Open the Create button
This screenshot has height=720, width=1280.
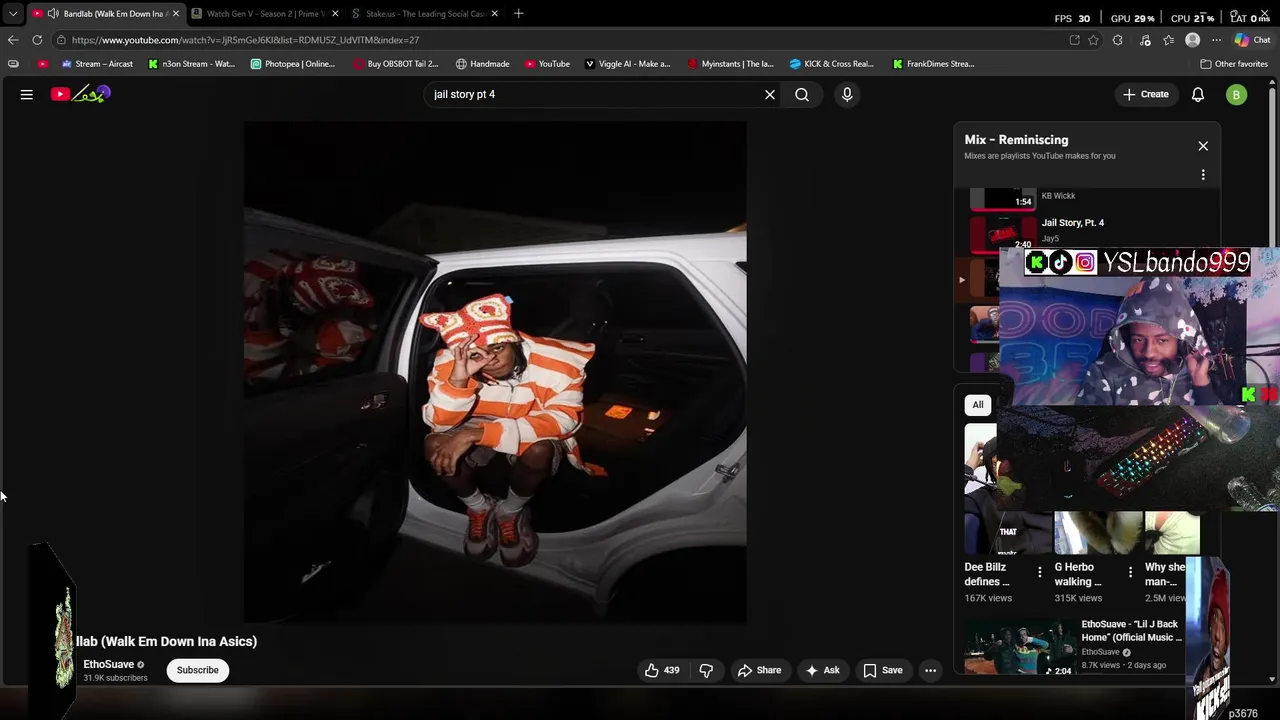(x=1146, y=94)
